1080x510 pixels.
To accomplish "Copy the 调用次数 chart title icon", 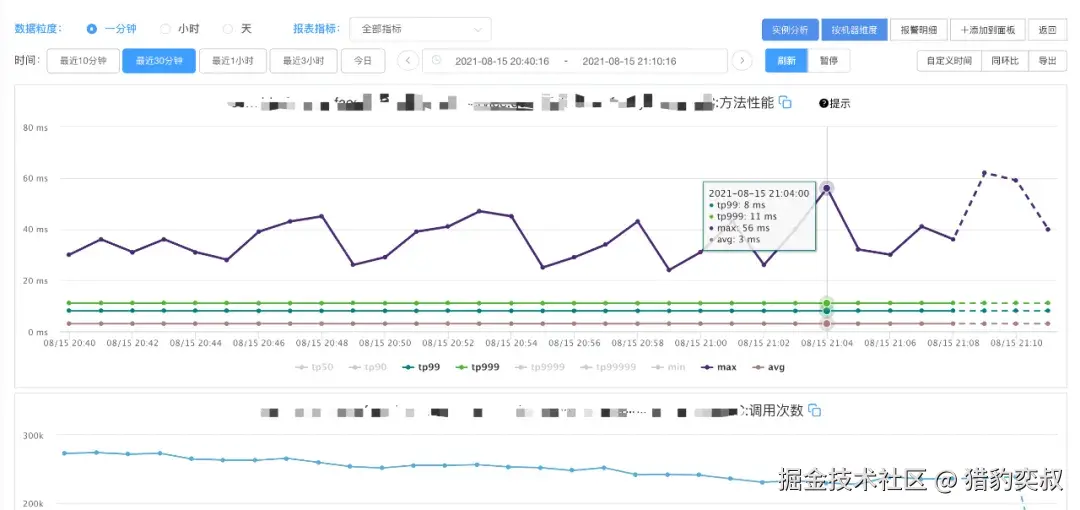I will click(814, 410).
